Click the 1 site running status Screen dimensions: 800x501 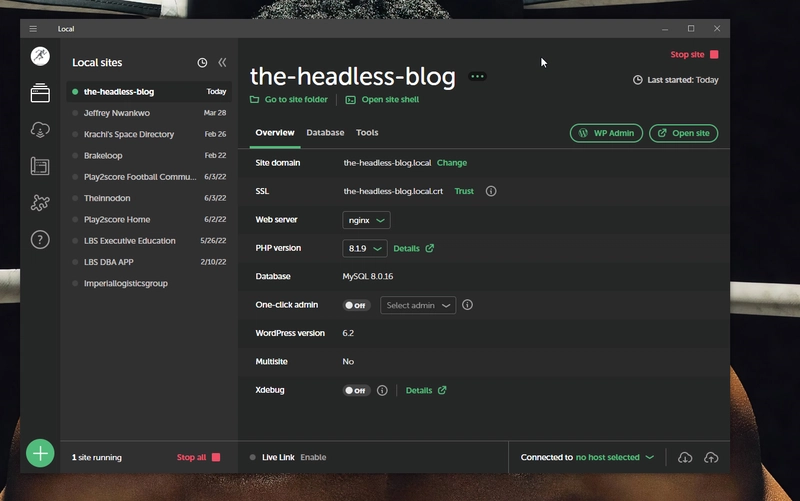pyautogui.click(x=96, y=457)
